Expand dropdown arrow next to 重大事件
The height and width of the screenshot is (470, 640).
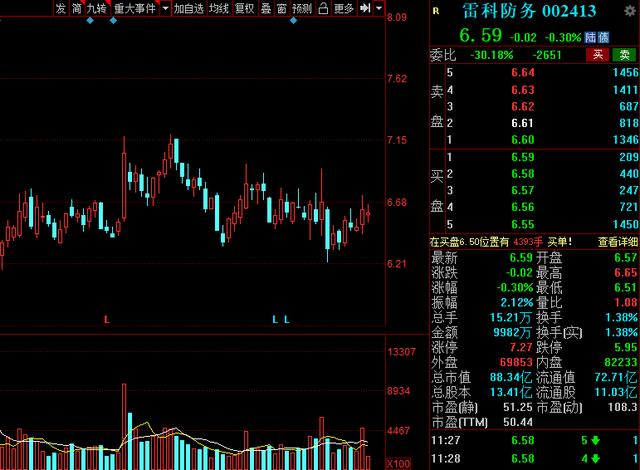pos(165,8)
